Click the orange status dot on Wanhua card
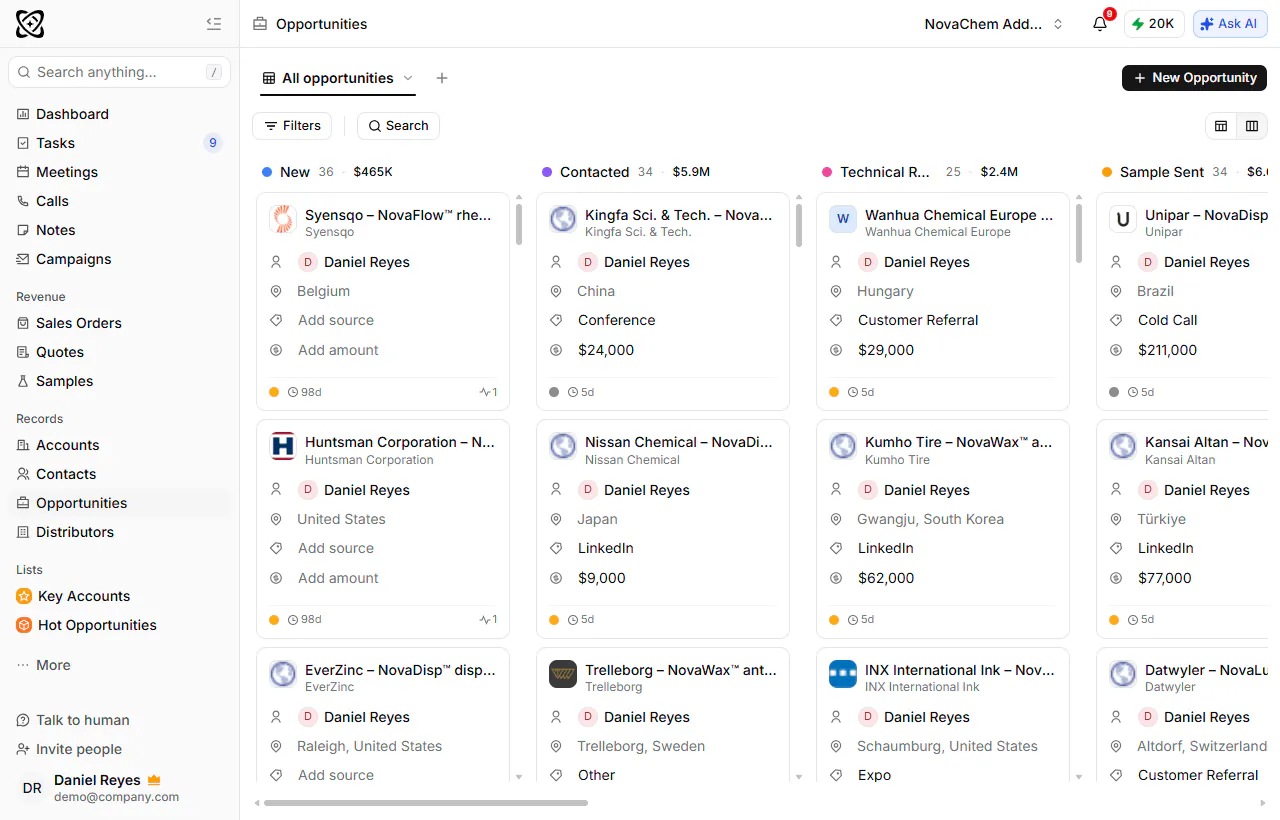 834,392
